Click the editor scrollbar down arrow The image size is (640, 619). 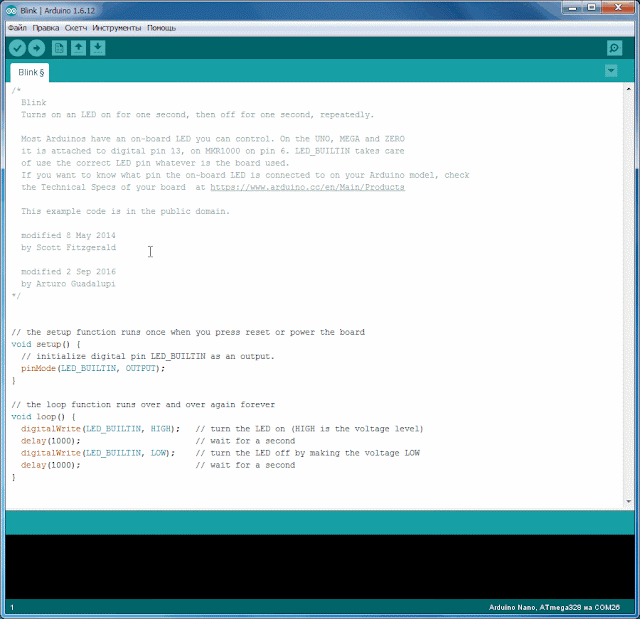pos(628,501)
